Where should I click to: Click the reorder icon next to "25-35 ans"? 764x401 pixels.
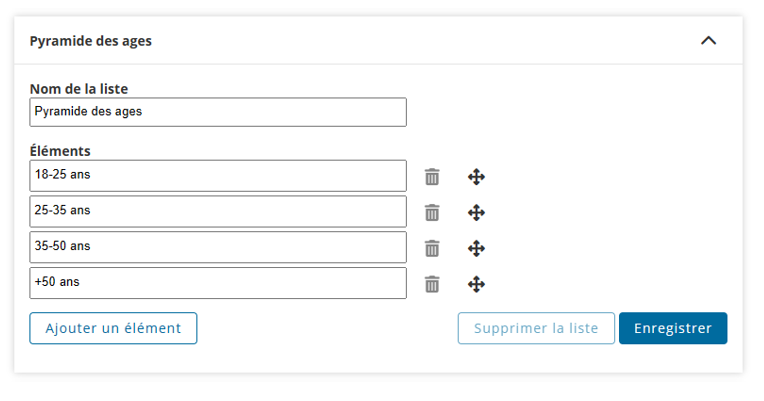click(x=477, y=212)
